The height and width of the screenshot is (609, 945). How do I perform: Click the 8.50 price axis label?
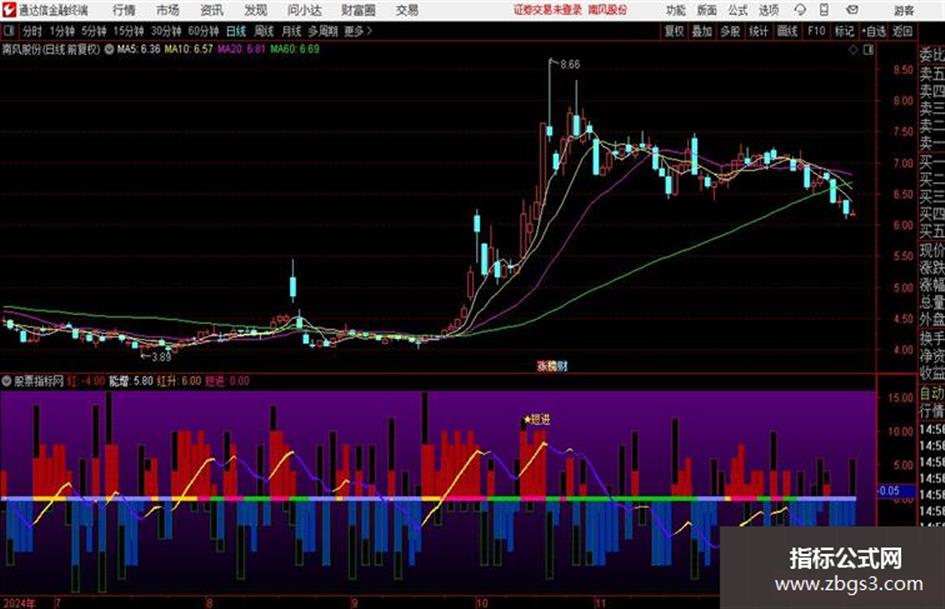tap(903, 70)
